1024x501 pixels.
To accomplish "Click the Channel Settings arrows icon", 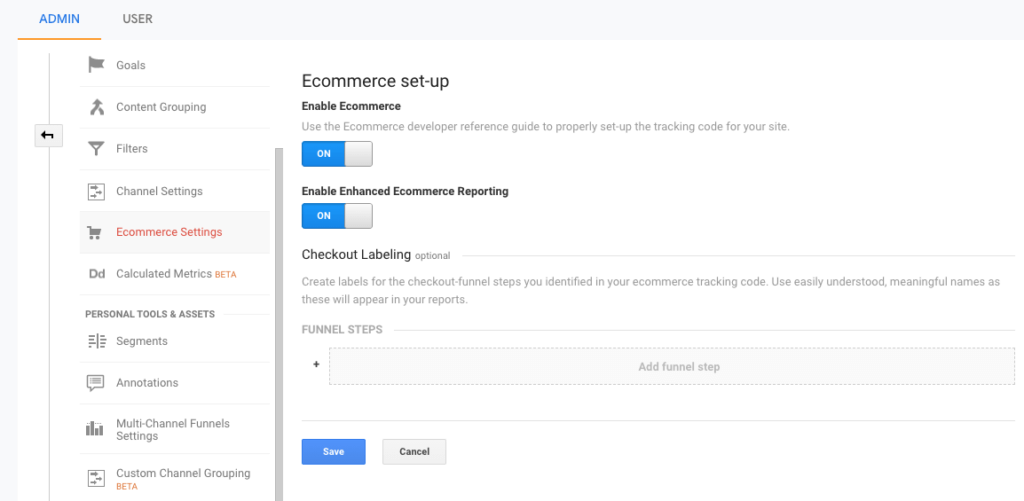I will 97,191.
